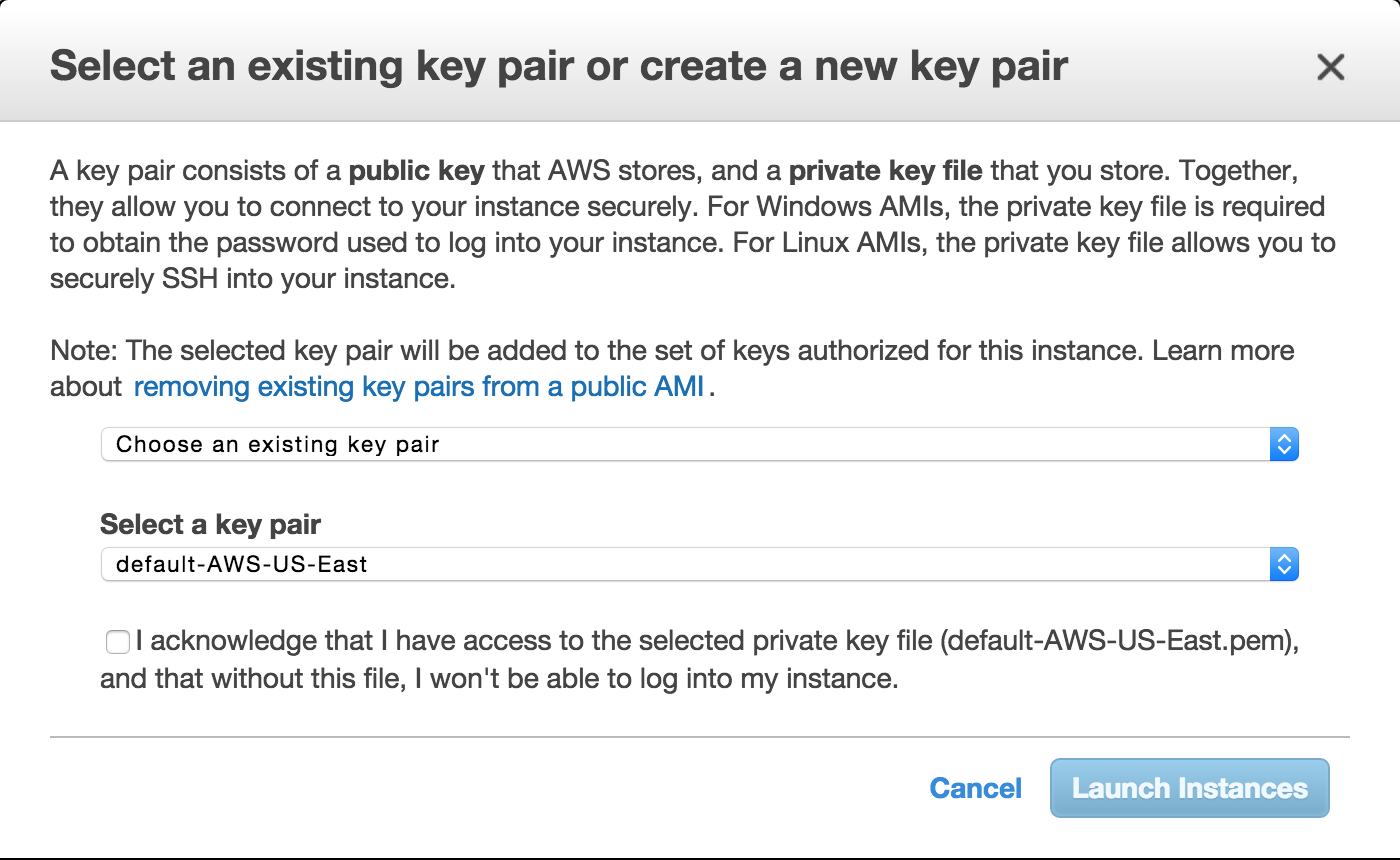Click the bold 'public key' text
Screen dimensions: 1400x860
(x=416, y=171)
